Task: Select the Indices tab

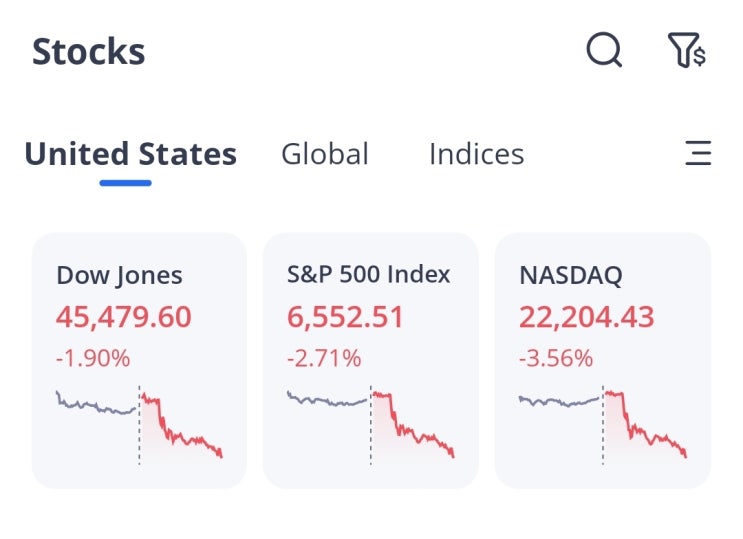Action: pyautogui.click(x=476, y=154)
